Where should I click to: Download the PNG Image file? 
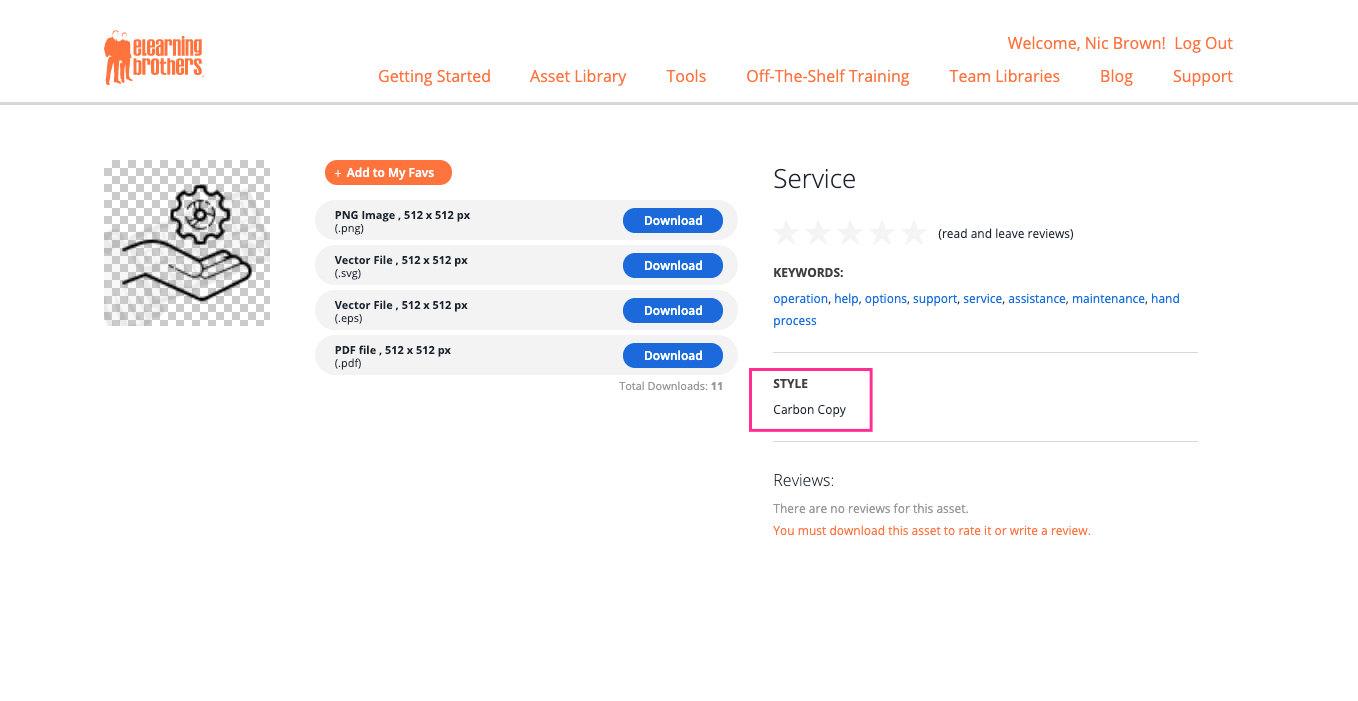click(x=672, y=221)
